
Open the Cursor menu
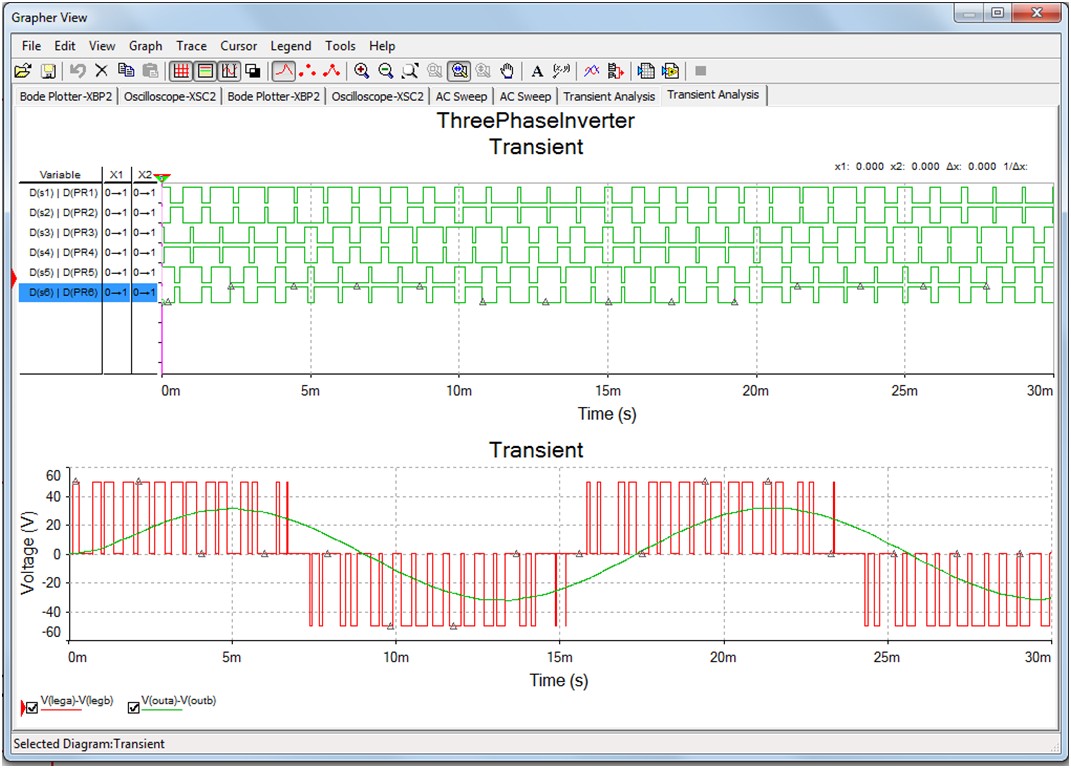point(238,45)
